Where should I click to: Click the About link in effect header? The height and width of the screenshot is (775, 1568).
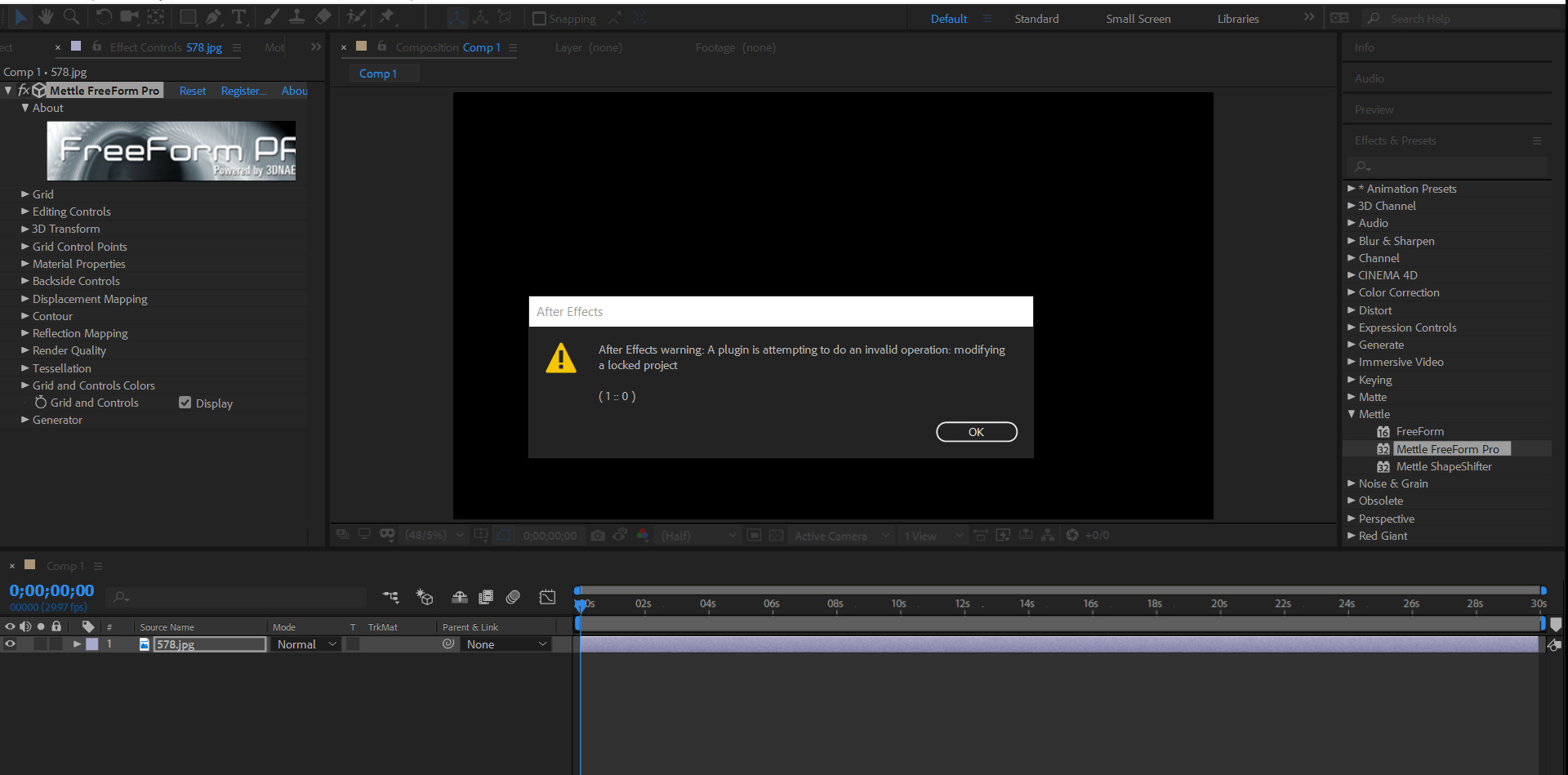click(x=294, y=91)
